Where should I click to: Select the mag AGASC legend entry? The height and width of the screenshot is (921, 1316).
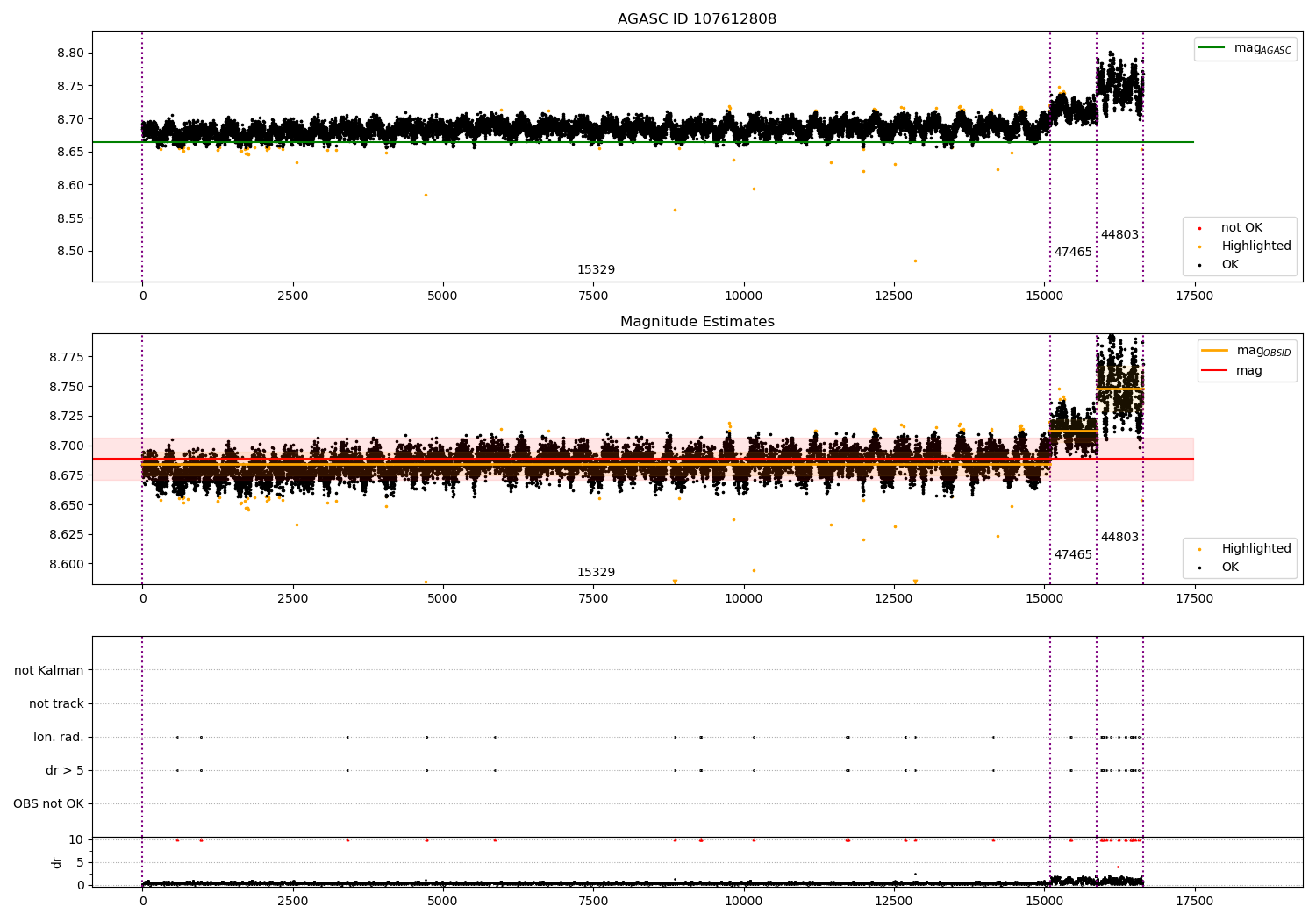tap(1245, 48)
